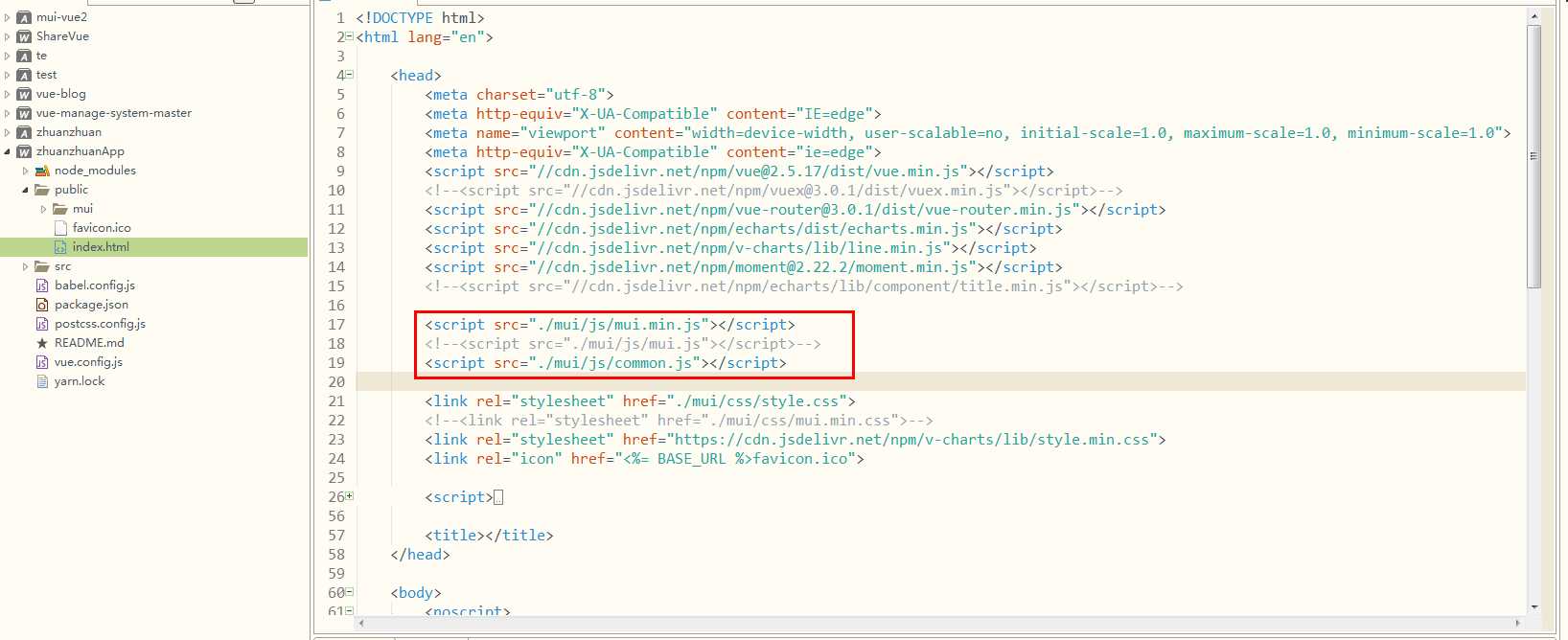Fold the body block on line 60
1568x640 pixels.
[x=349, y=592]
